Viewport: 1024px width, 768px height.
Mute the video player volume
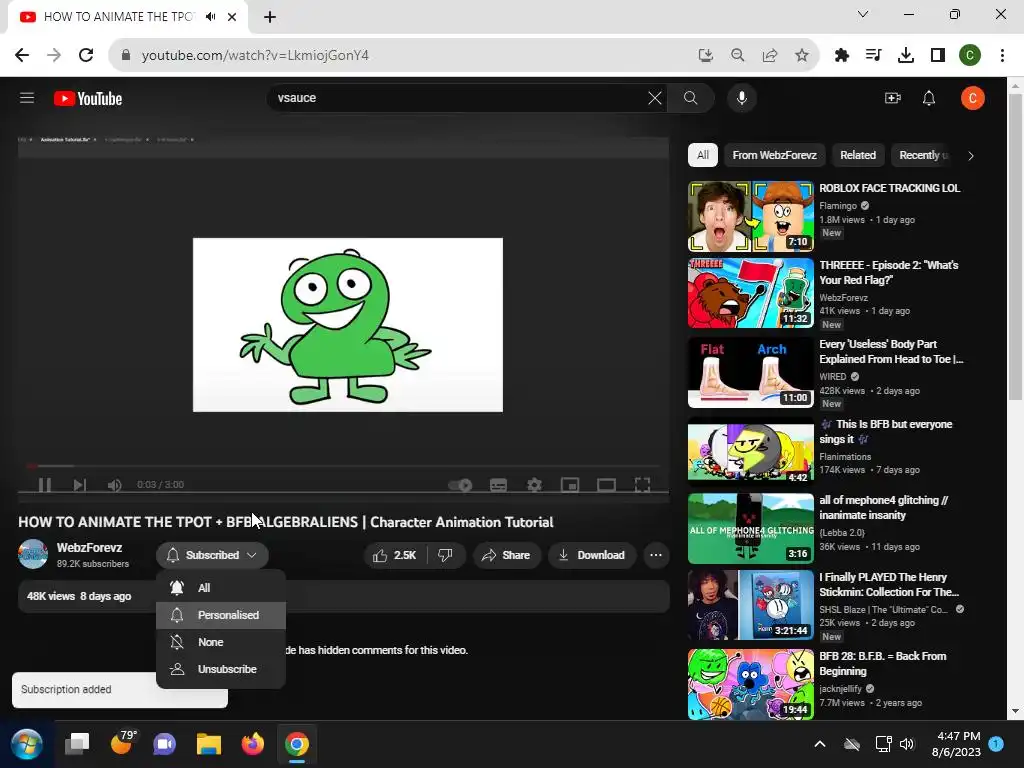pos(114,485)
